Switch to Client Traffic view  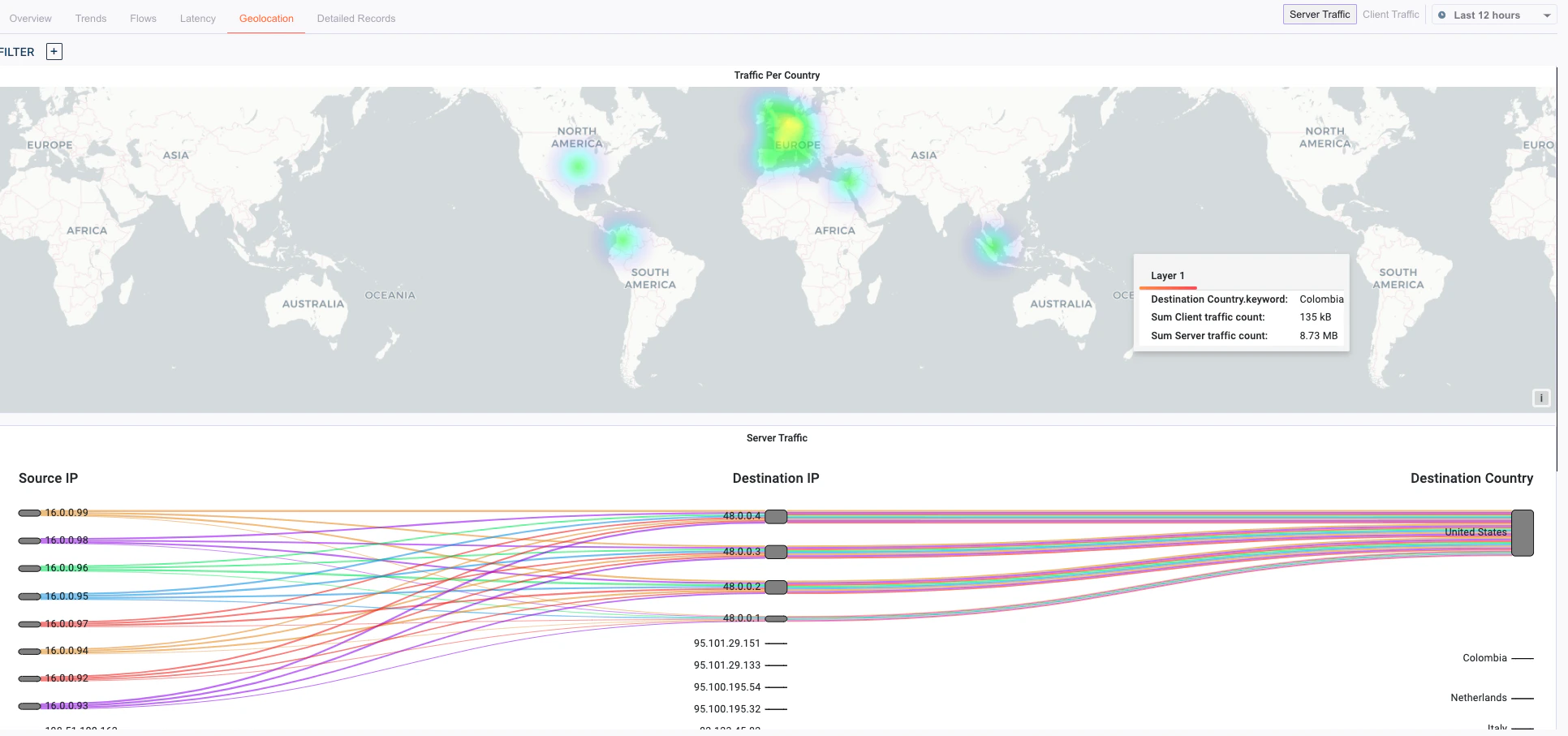pos(1390,14)
